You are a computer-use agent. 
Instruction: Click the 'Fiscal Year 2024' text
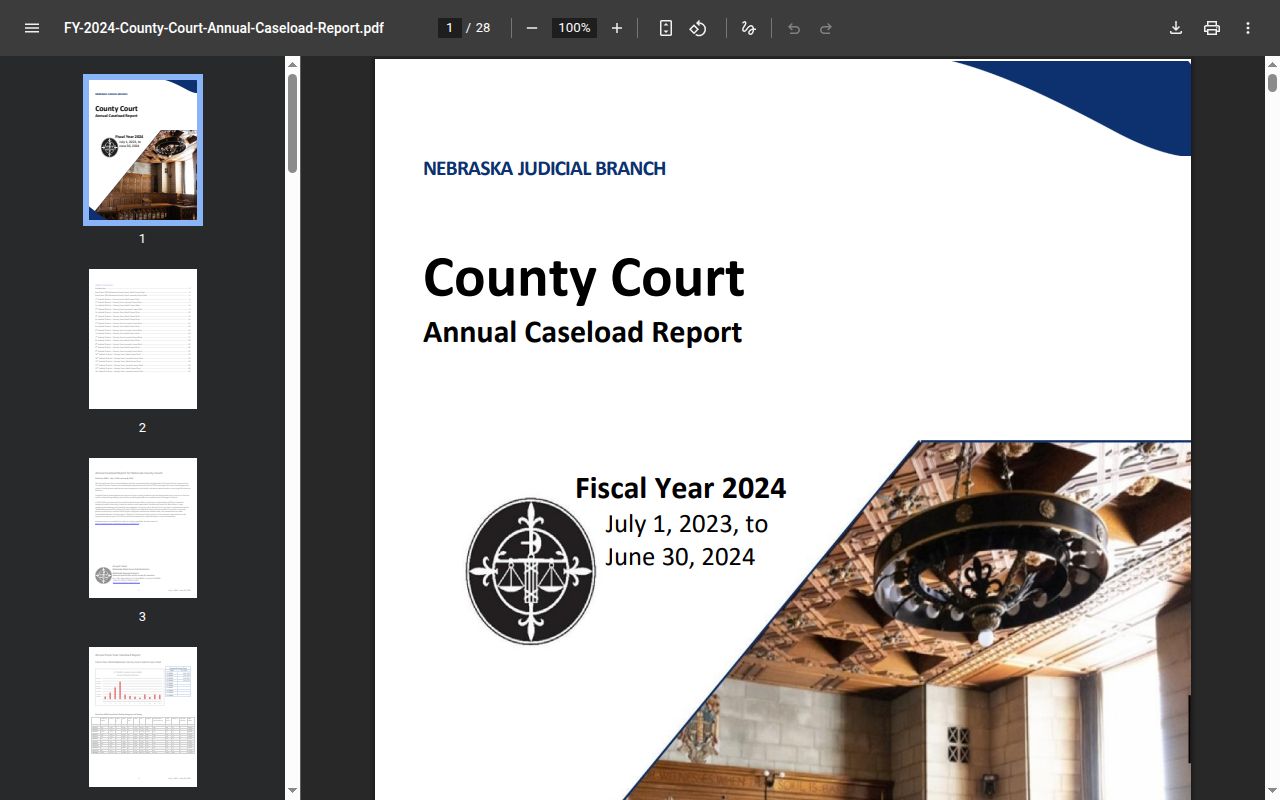(x=680, y=488)
